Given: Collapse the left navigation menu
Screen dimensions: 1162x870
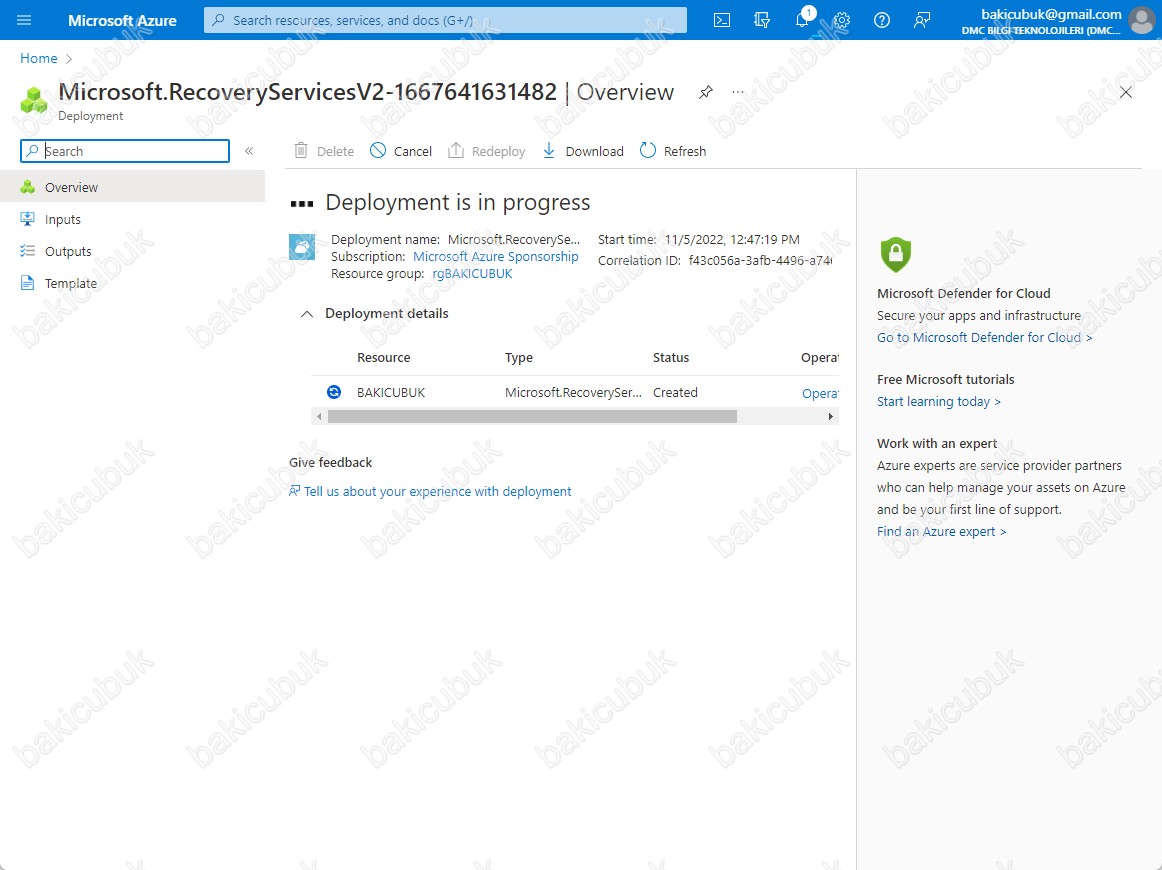Looking at the screenshot, I should pyautogui.click(x=249, y=151).
